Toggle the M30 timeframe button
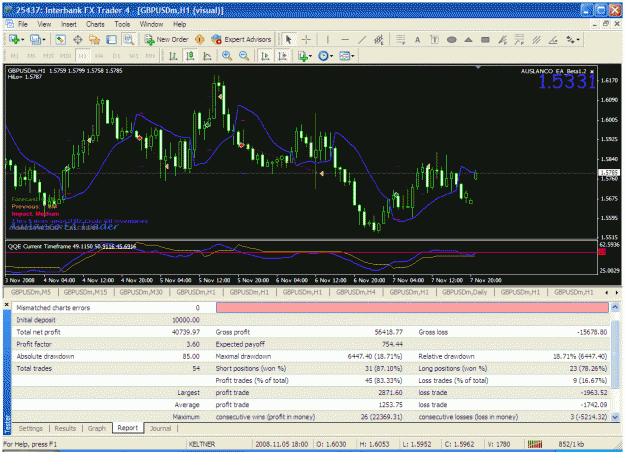The image size is (625, 452). [x=65, y=56]
